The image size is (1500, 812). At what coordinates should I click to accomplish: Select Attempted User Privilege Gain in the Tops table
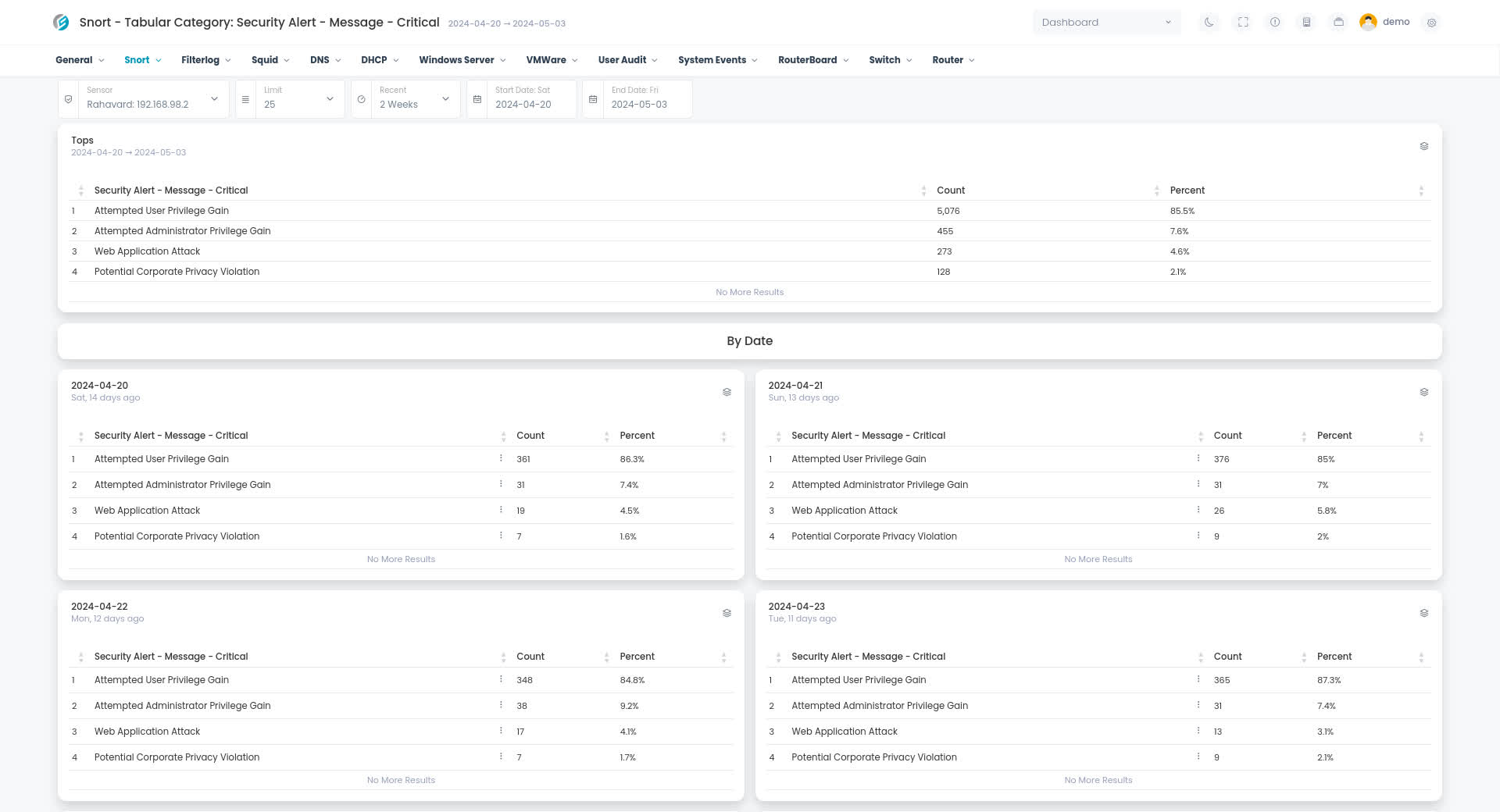(x=162, y=211)
